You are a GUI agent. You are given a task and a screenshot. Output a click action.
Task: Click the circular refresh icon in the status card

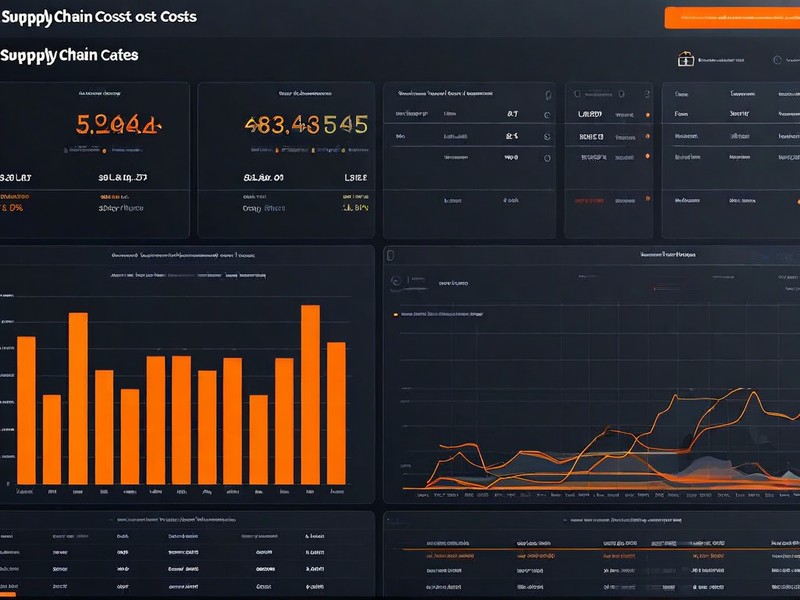[x=648, y=92]
